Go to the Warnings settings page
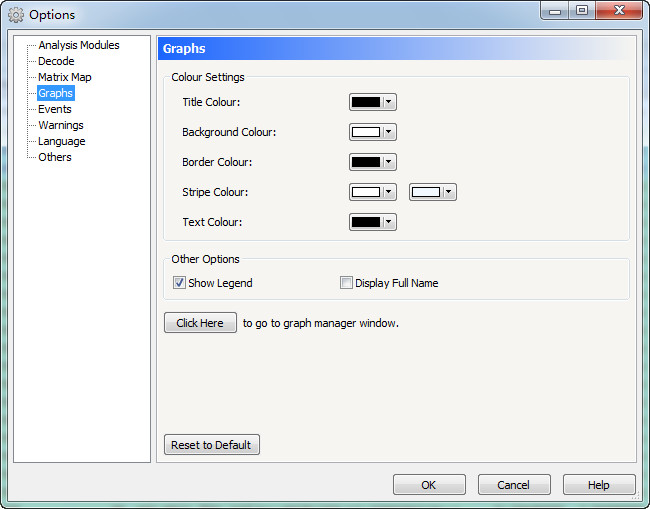This screenshot has height=509, width=650. point(60,125)
